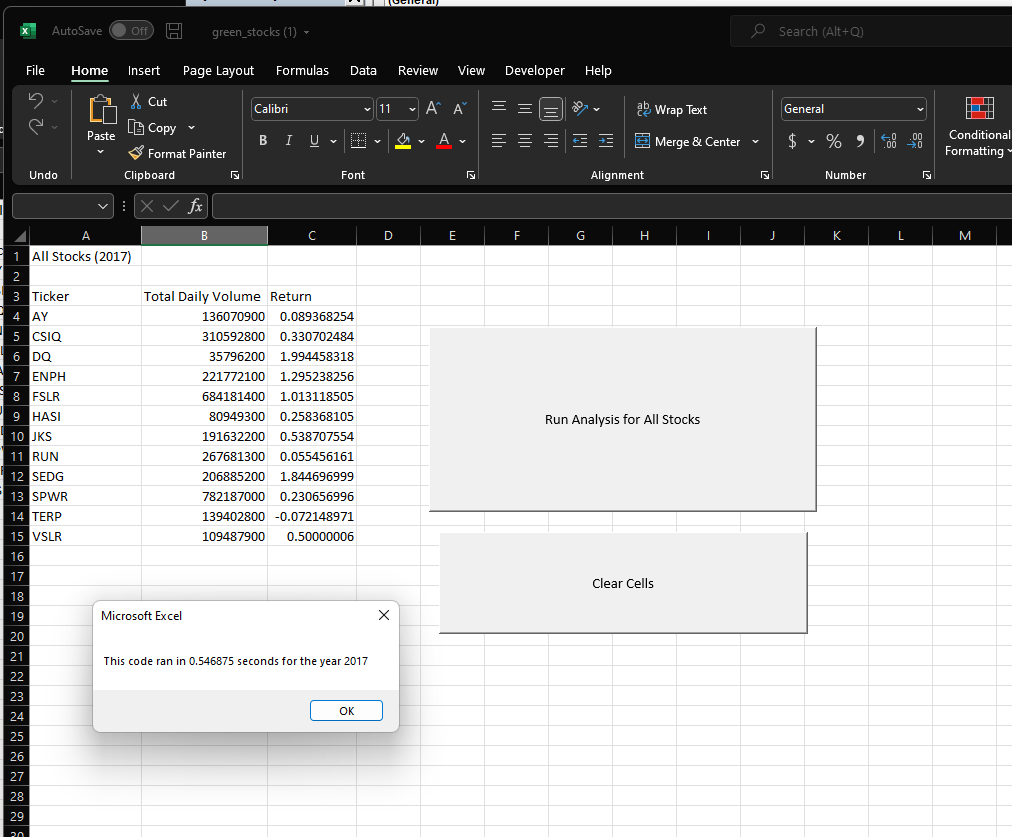Screen dimensions: 1012x837
Task: Open the Alignment settings dialog launcher
Action: click(765, 175)
